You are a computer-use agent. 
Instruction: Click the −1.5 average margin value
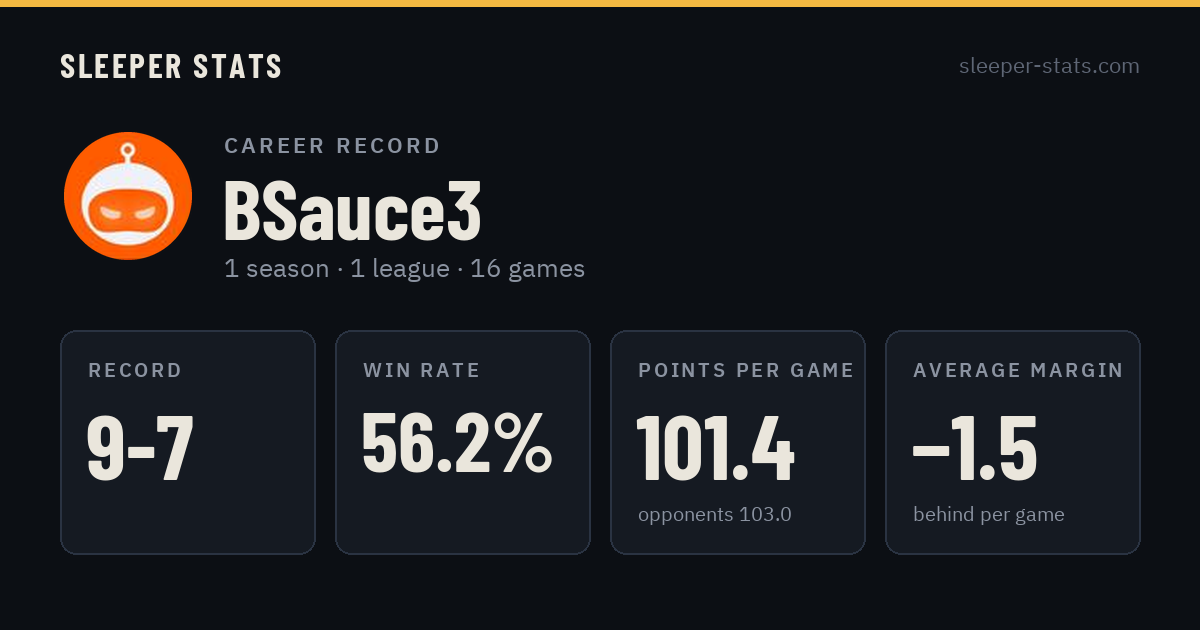tap(975, 449)
